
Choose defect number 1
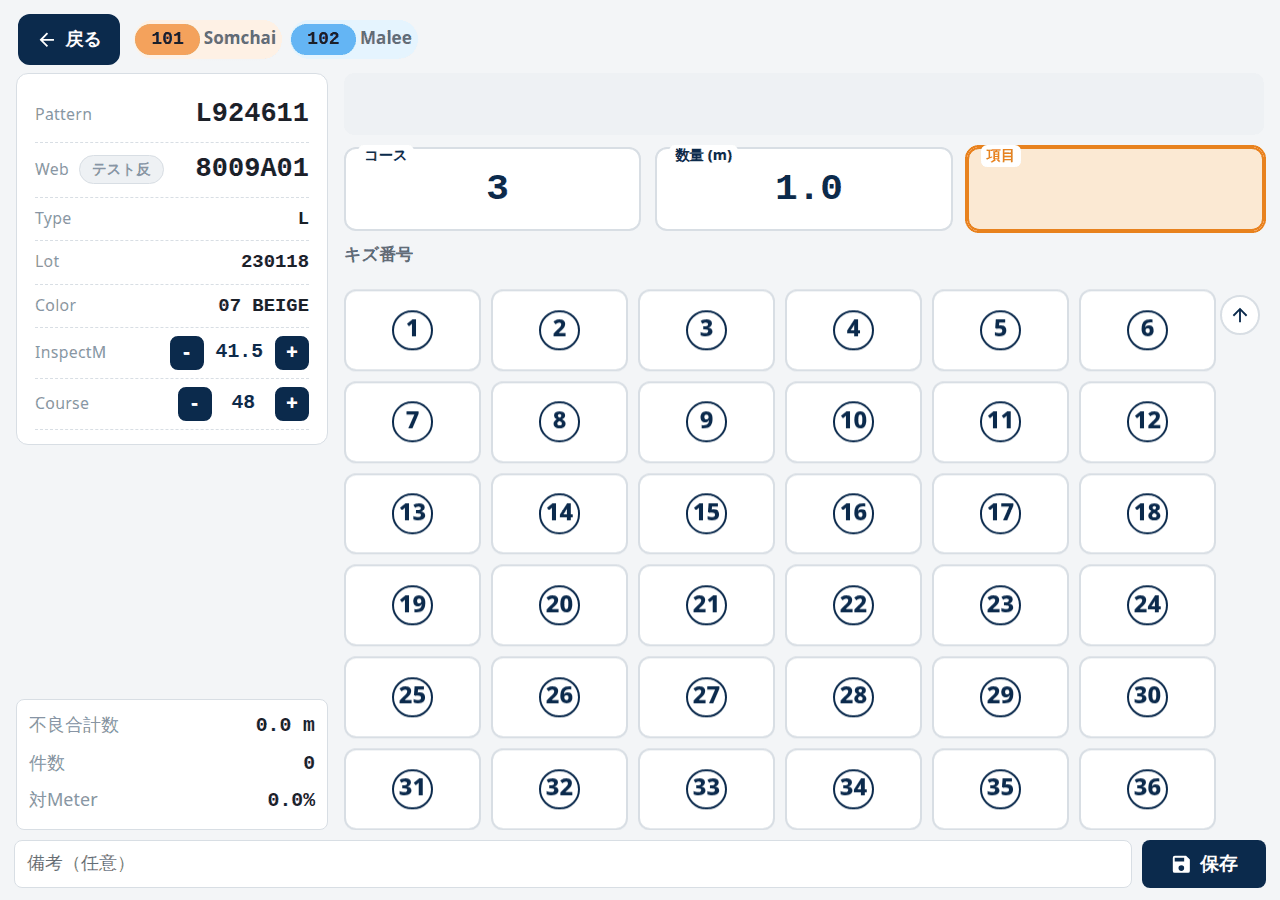pyautogui.click(x=412, y=330)
